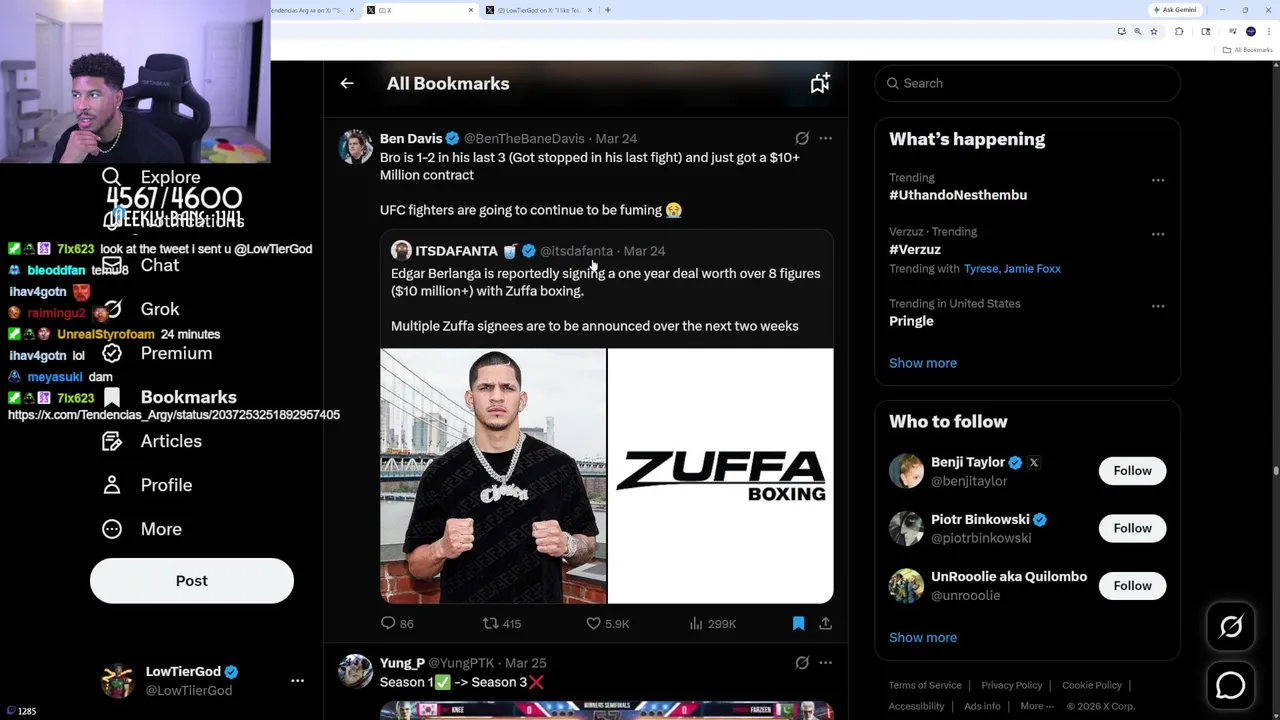Open options for Pringle trend

(x=1158, y=306)
